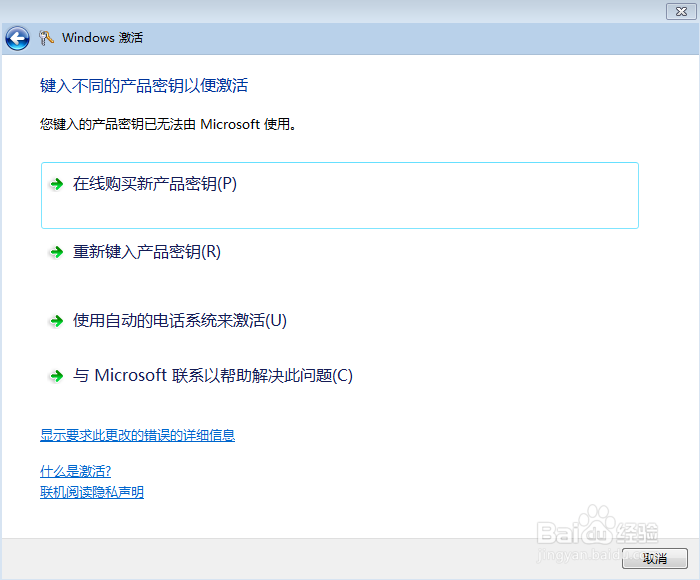Click green arrow beside 使用自动的电话系统来激活
Viewport: 700px width, 580px height.
(x=57, y=321)
